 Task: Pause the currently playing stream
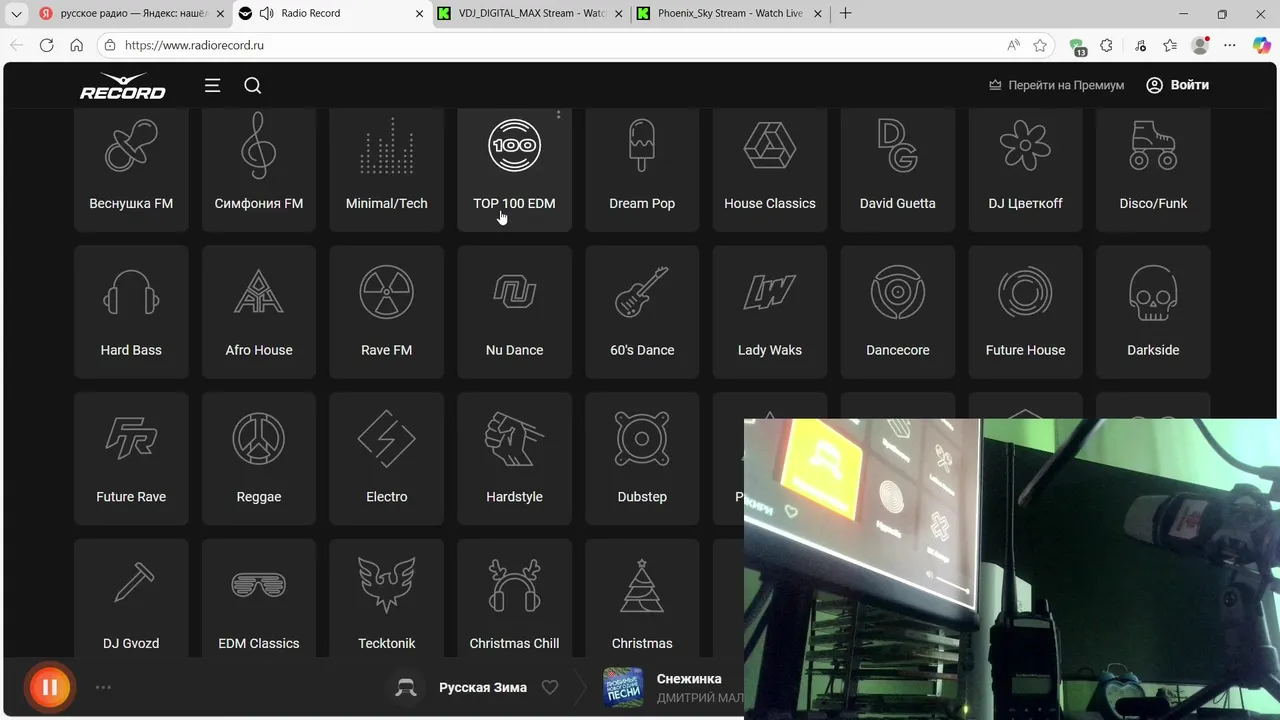[49, 687]
